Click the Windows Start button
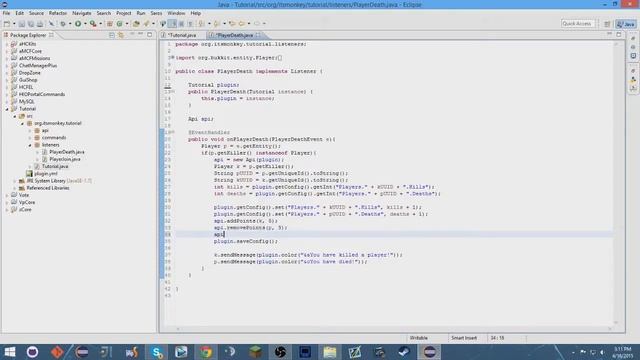 [x=9, y=352]
